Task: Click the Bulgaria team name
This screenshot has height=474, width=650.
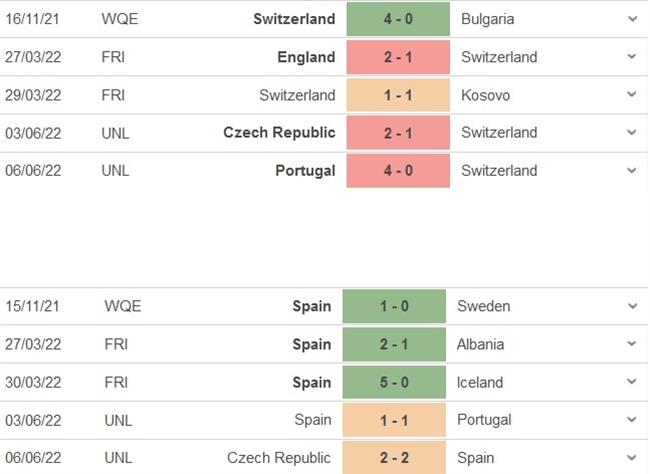Action: coord(490,19)
